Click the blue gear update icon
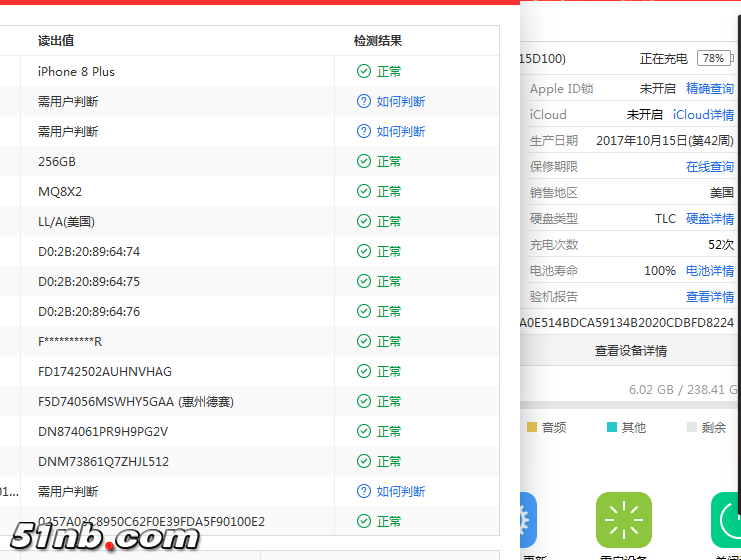 coord(528,520)
